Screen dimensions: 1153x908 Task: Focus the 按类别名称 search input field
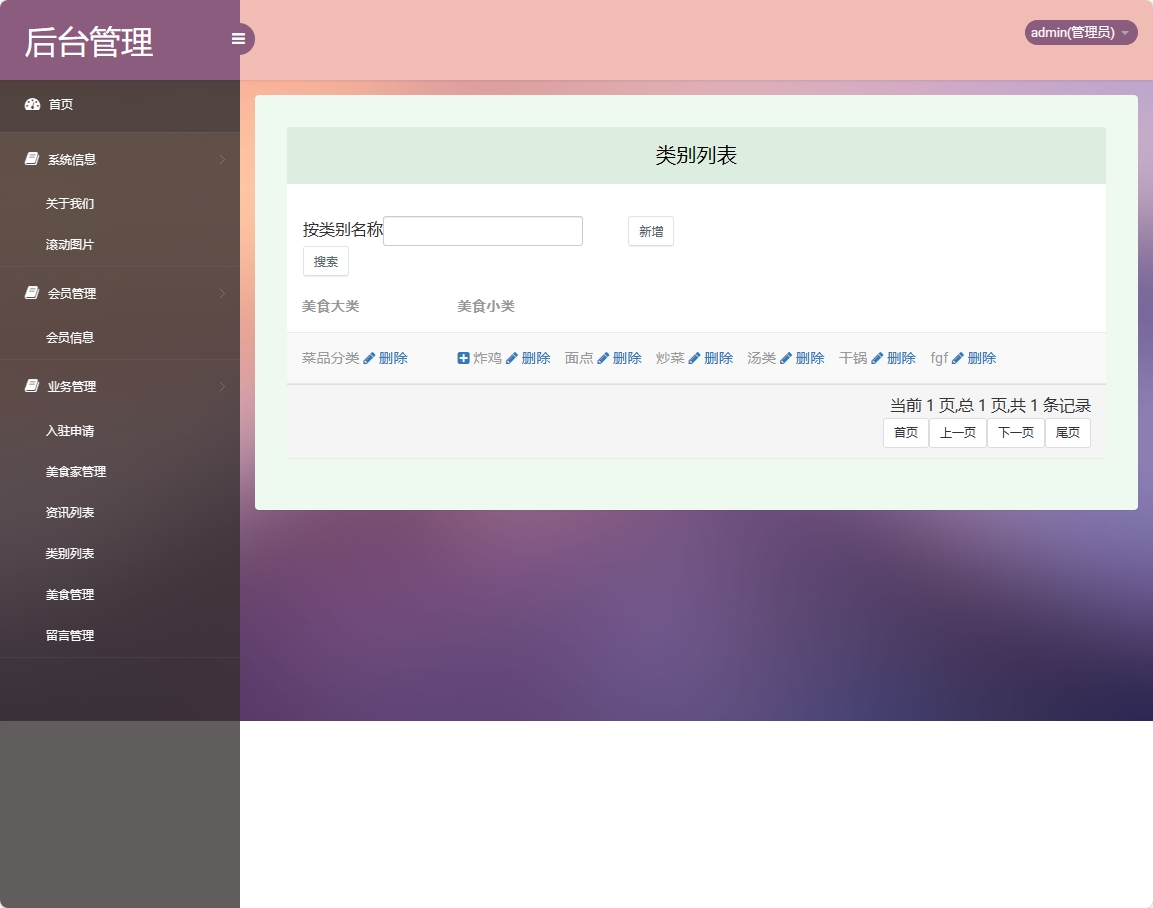point(483,231)
